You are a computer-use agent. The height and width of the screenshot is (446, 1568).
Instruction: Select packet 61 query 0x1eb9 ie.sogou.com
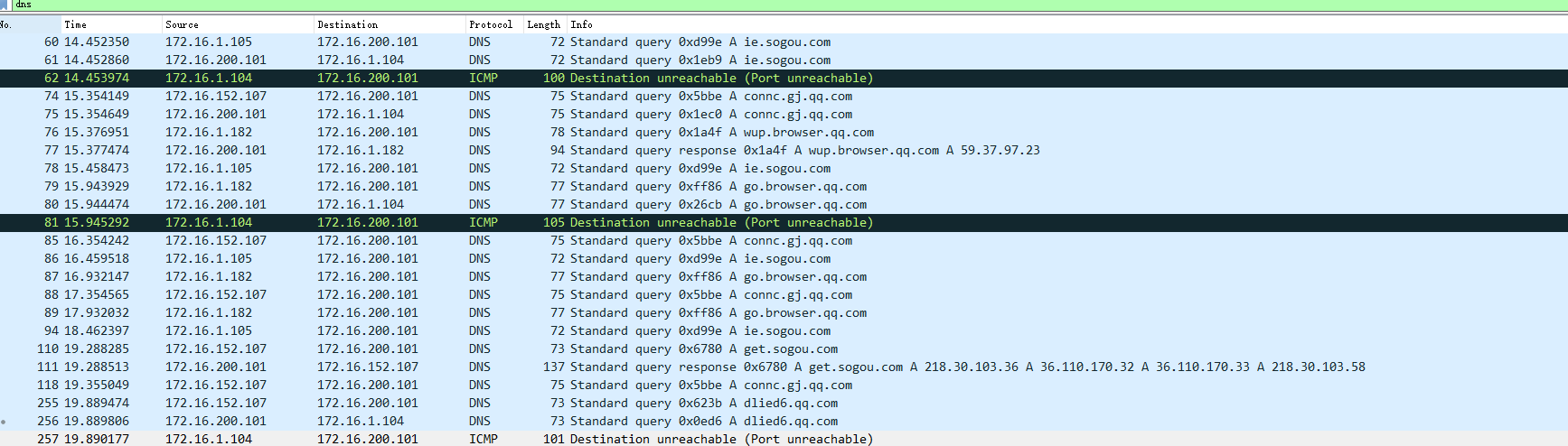(x=784, y=60)
